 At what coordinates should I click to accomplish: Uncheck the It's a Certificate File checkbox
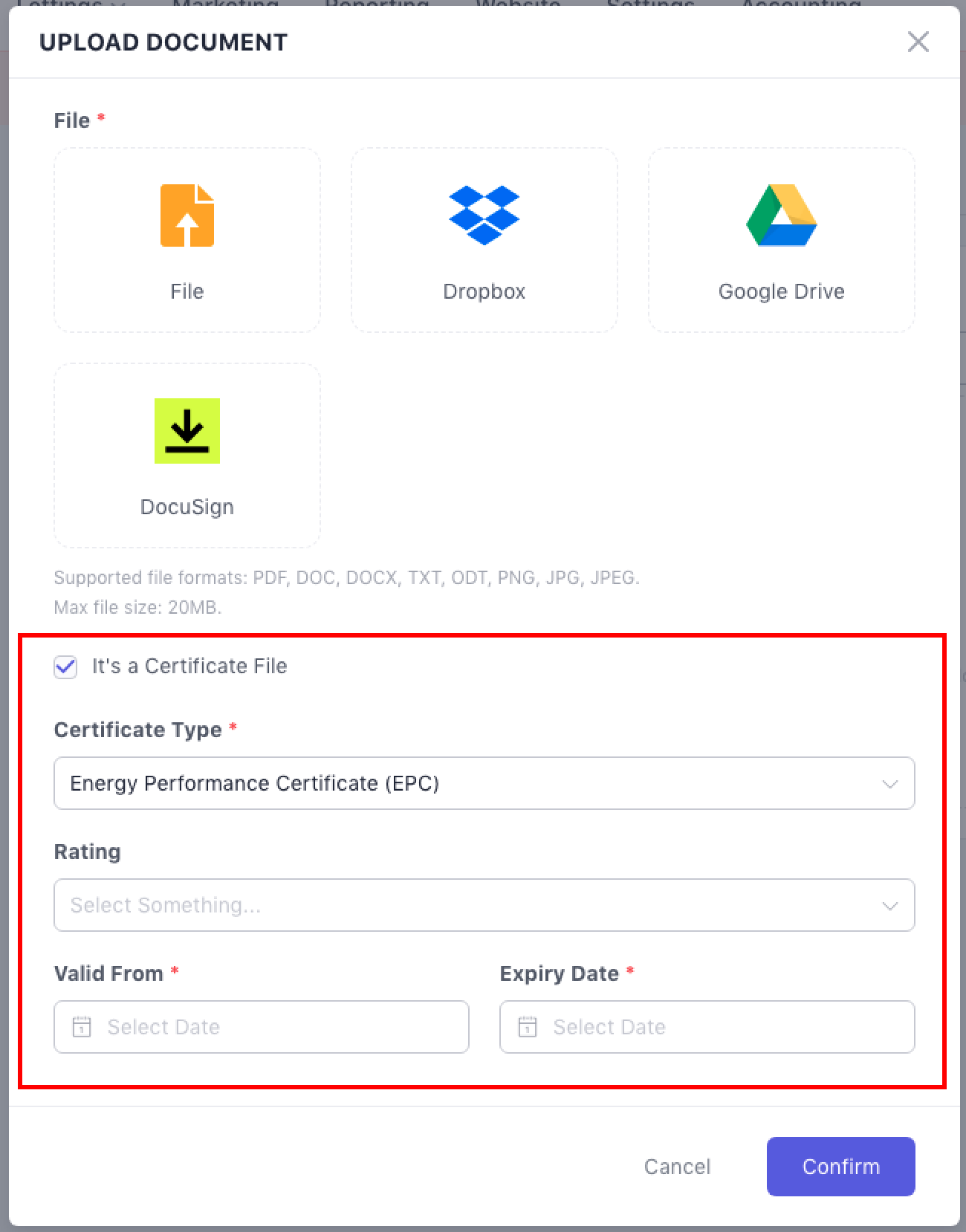(x=65, y=667)
